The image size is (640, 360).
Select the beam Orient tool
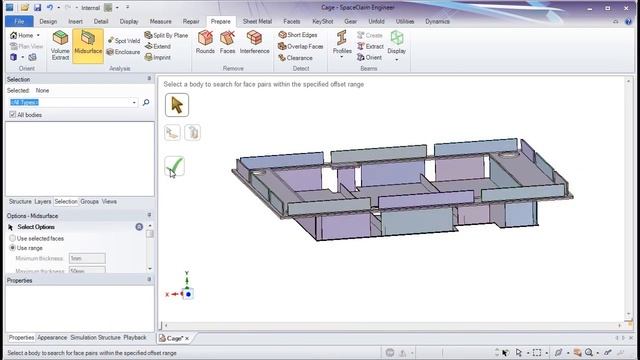tap(369, 58)
